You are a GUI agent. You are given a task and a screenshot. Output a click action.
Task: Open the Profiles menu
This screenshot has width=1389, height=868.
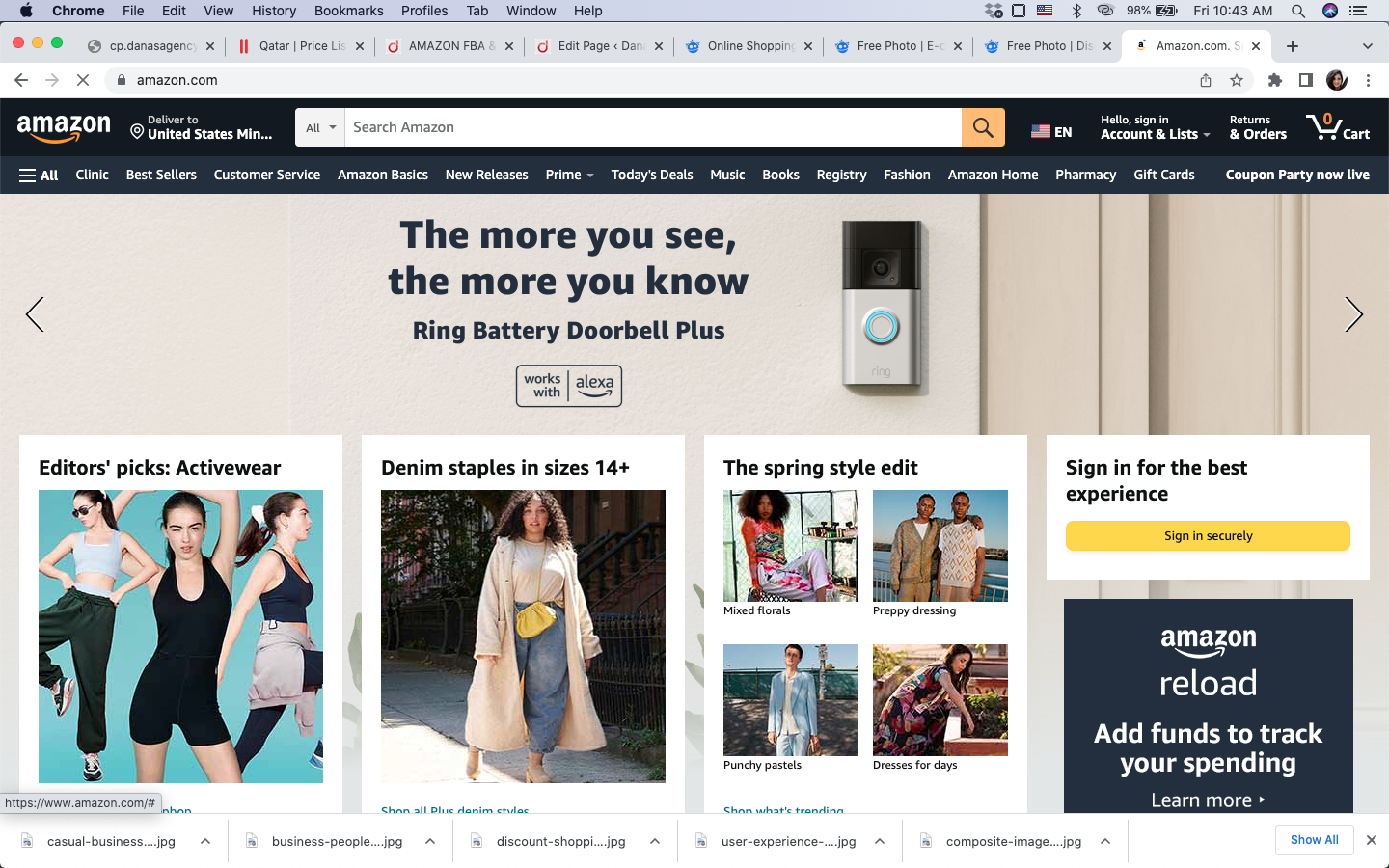point(424,11)
